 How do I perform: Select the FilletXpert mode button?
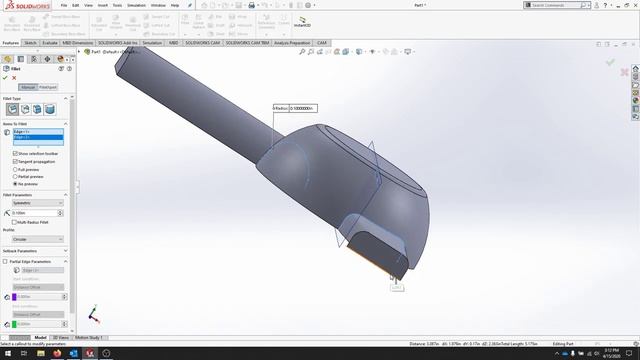(x=48, y=87)
